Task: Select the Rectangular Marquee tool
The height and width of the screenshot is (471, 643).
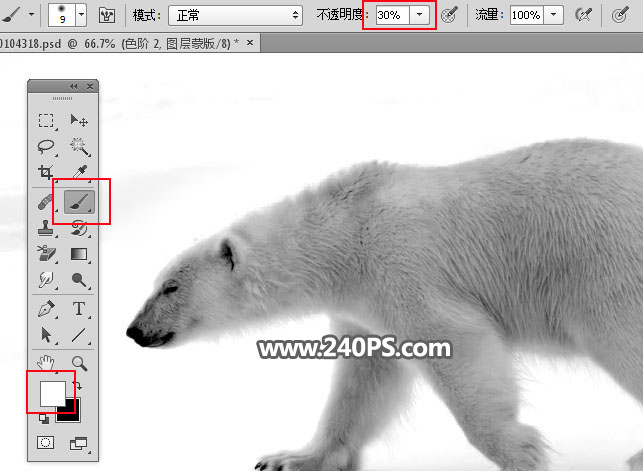Action: point(46,121)
